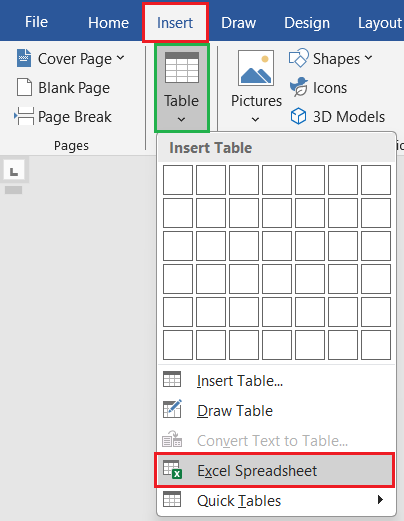Click Convert Text to Table... entry

(276, 441)
